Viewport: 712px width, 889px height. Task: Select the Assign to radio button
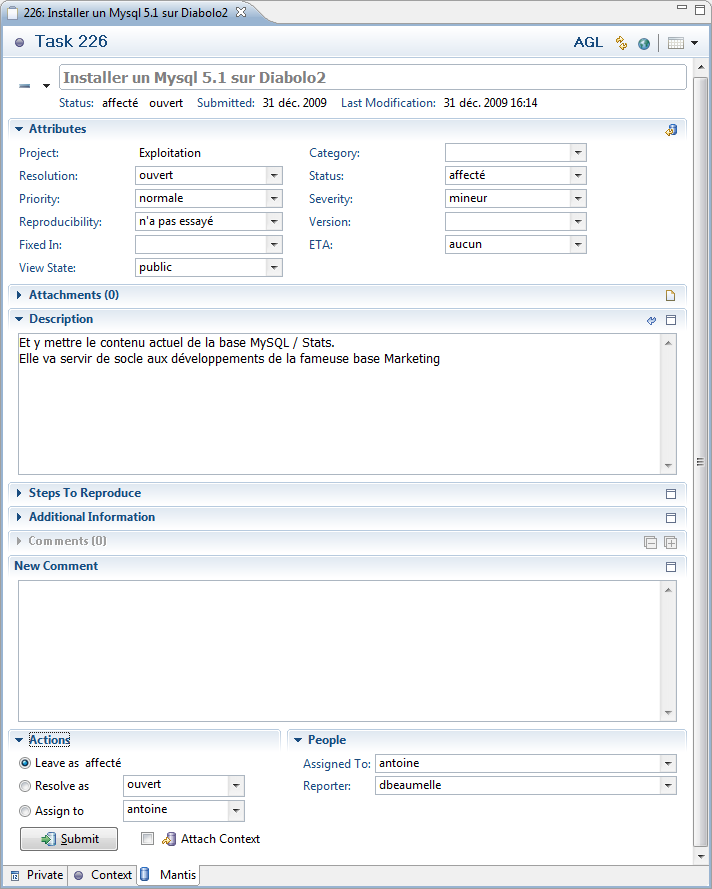25,811
